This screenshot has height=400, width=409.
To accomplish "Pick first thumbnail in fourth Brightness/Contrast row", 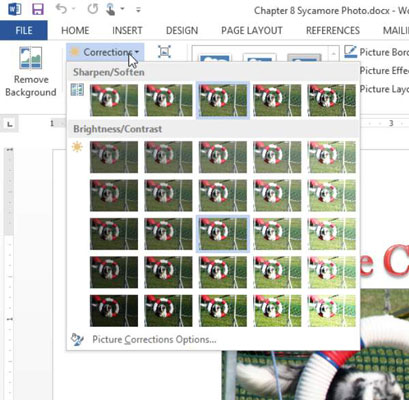I will 114,272.
